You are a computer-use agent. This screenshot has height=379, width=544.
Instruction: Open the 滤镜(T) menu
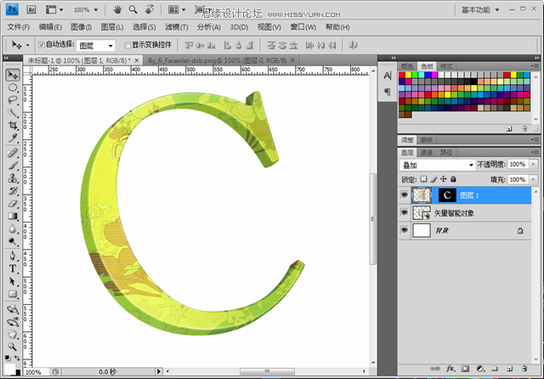[176, 27]
